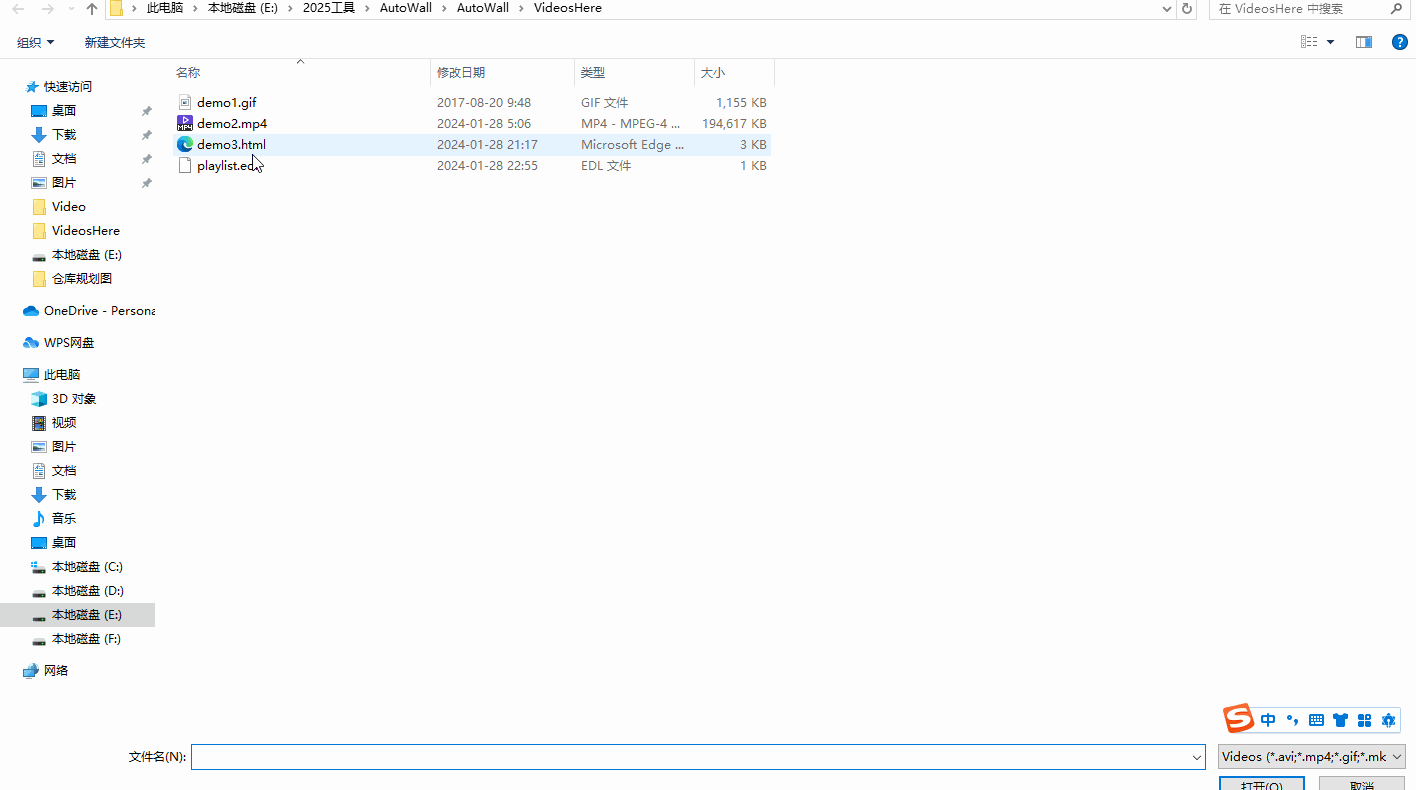Open OneDrive - Personal in sidebar

coord(98,311)
